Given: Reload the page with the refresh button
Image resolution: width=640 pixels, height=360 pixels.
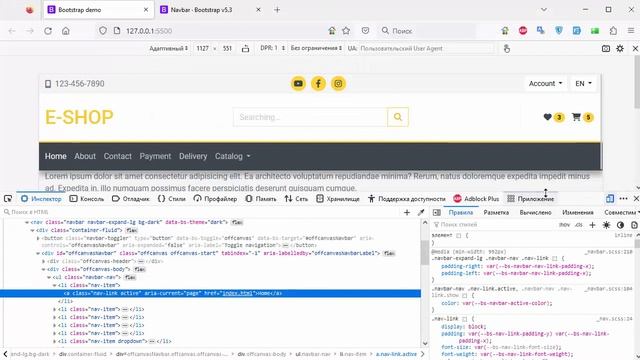Looking at the screenshot, I should coord(48,31).
